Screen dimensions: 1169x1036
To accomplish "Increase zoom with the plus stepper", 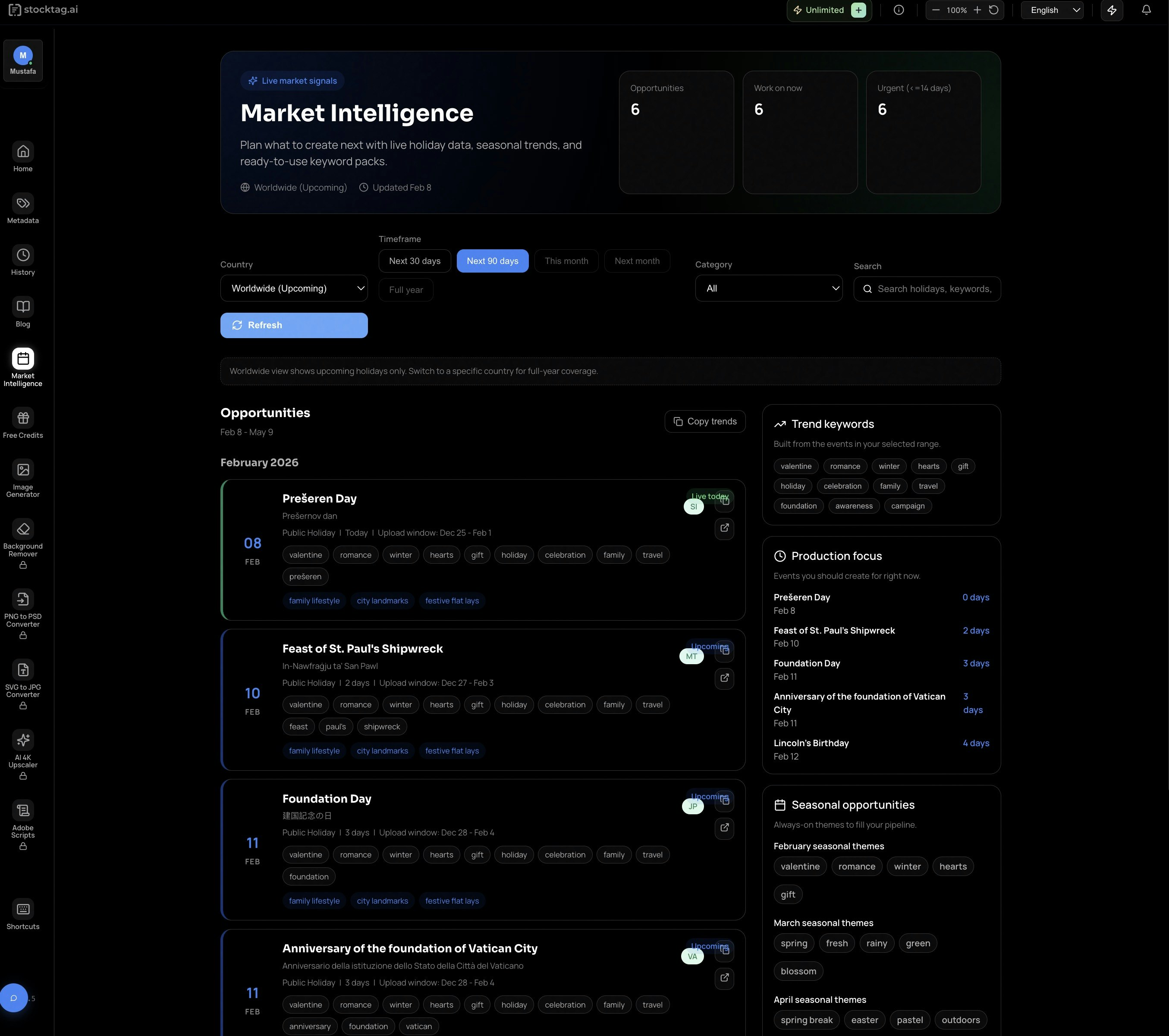I will click(977, 10).
